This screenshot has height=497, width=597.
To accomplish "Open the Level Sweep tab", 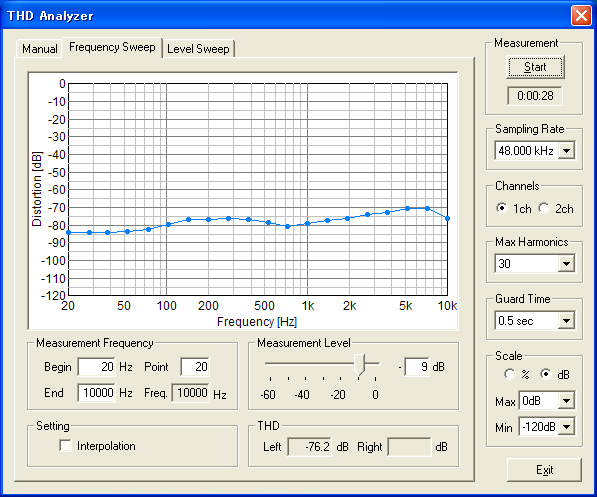I will point(198,49).
